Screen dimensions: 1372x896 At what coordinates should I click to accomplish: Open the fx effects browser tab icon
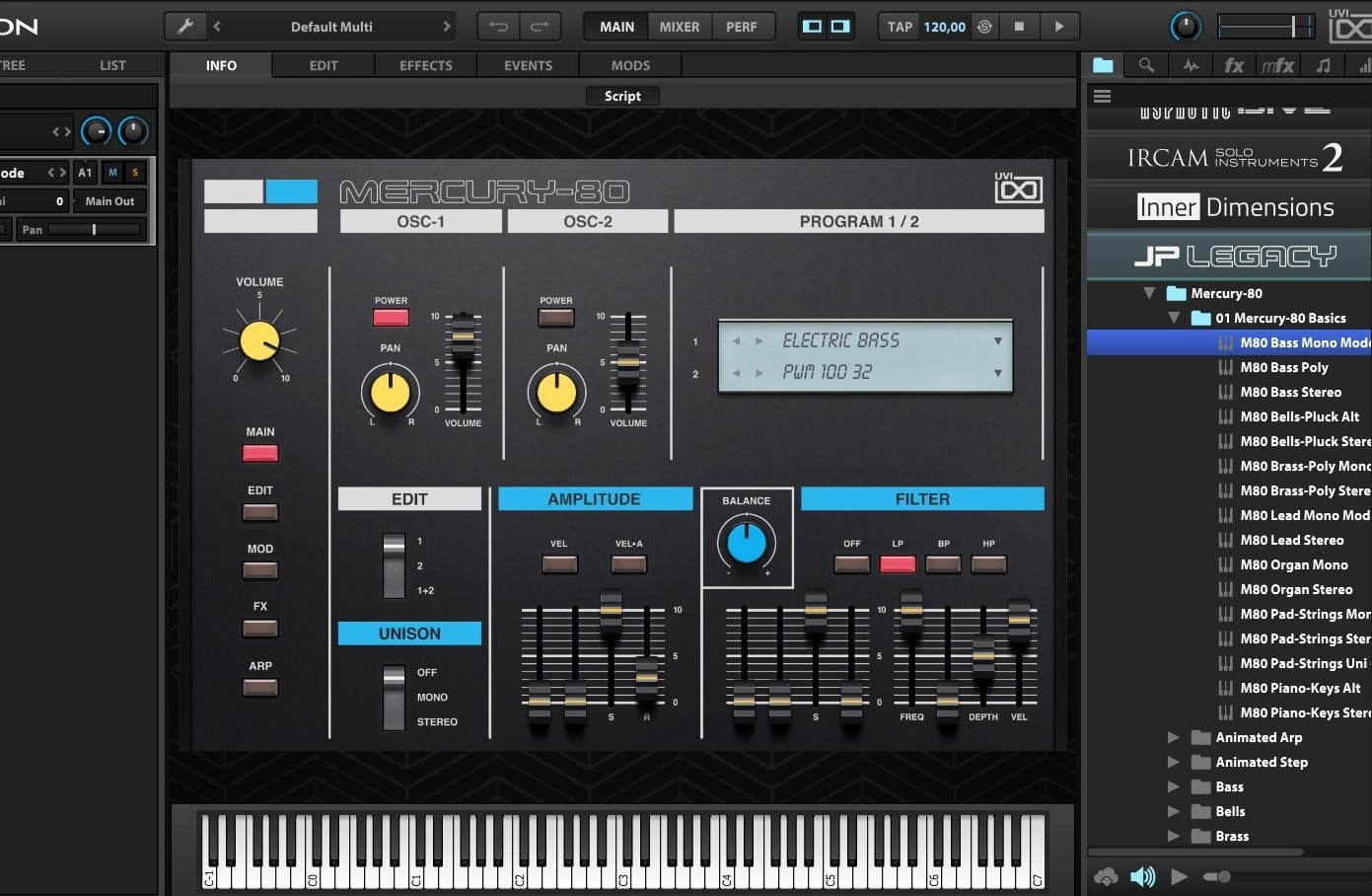(x=1234, y=65)
